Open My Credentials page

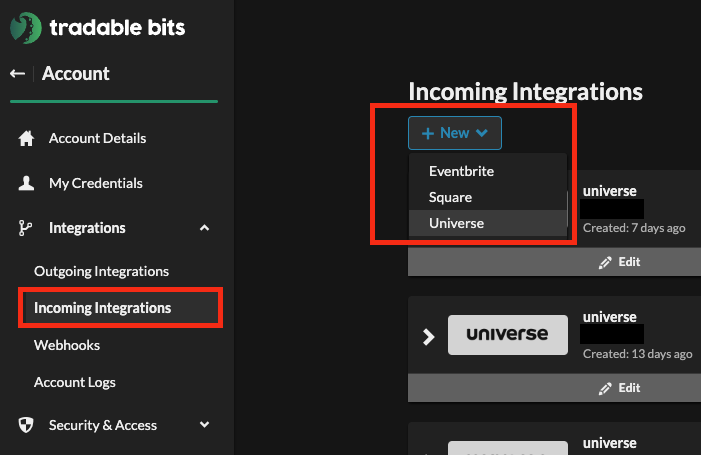pos(96,183)
